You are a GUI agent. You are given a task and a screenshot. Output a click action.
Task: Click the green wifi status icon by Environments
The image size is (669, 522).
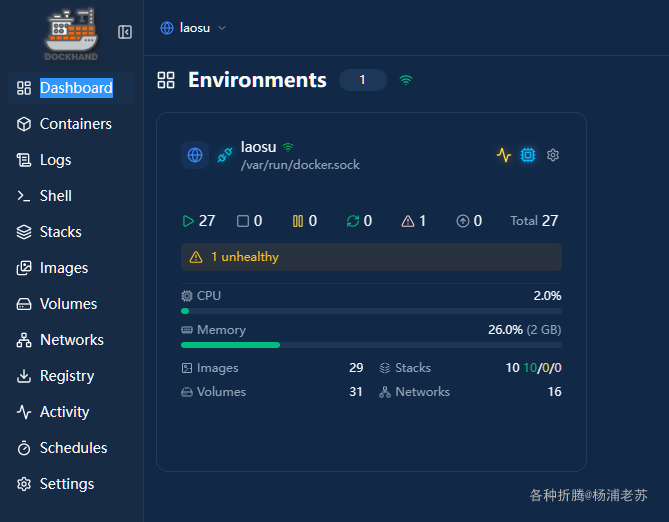[406, 80]
